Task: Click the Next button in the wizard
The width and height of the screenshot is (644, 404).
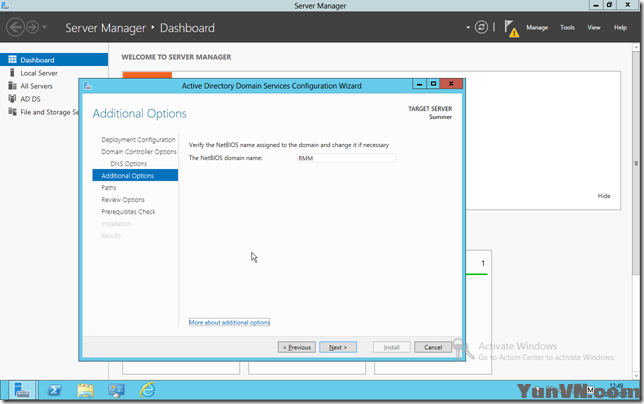Action: tap(338, 347)
